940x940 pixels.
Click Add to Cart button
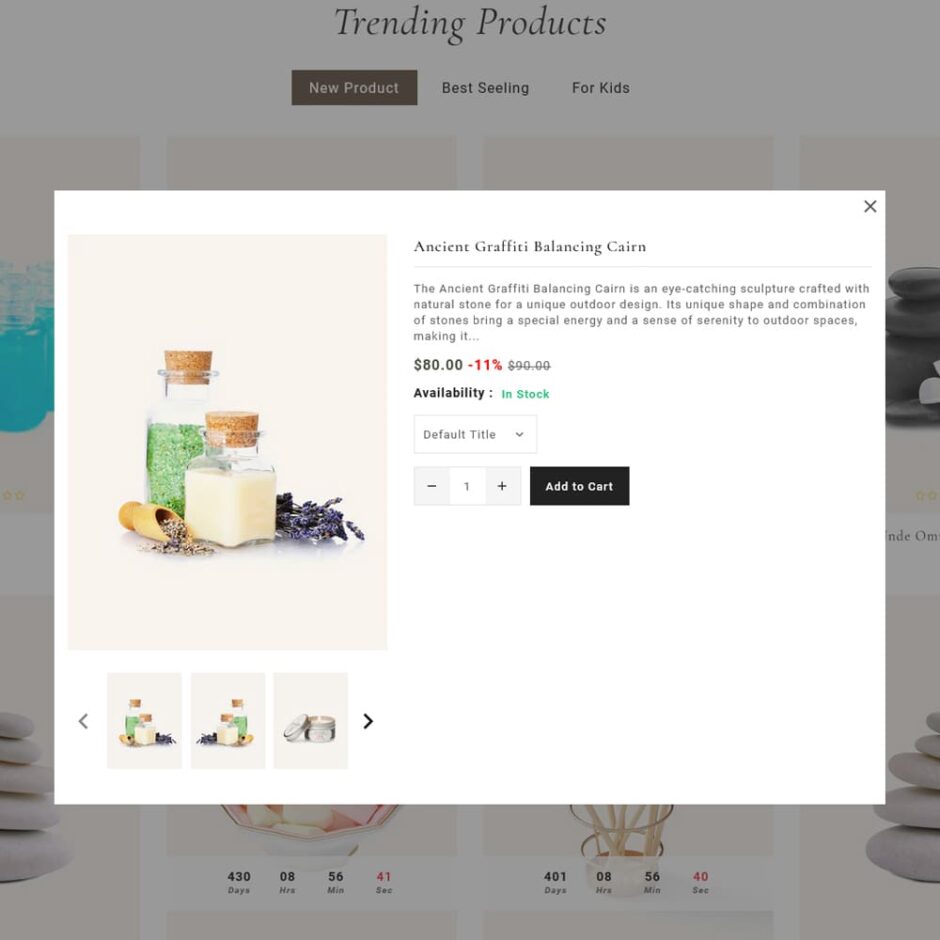coord(580,486)
